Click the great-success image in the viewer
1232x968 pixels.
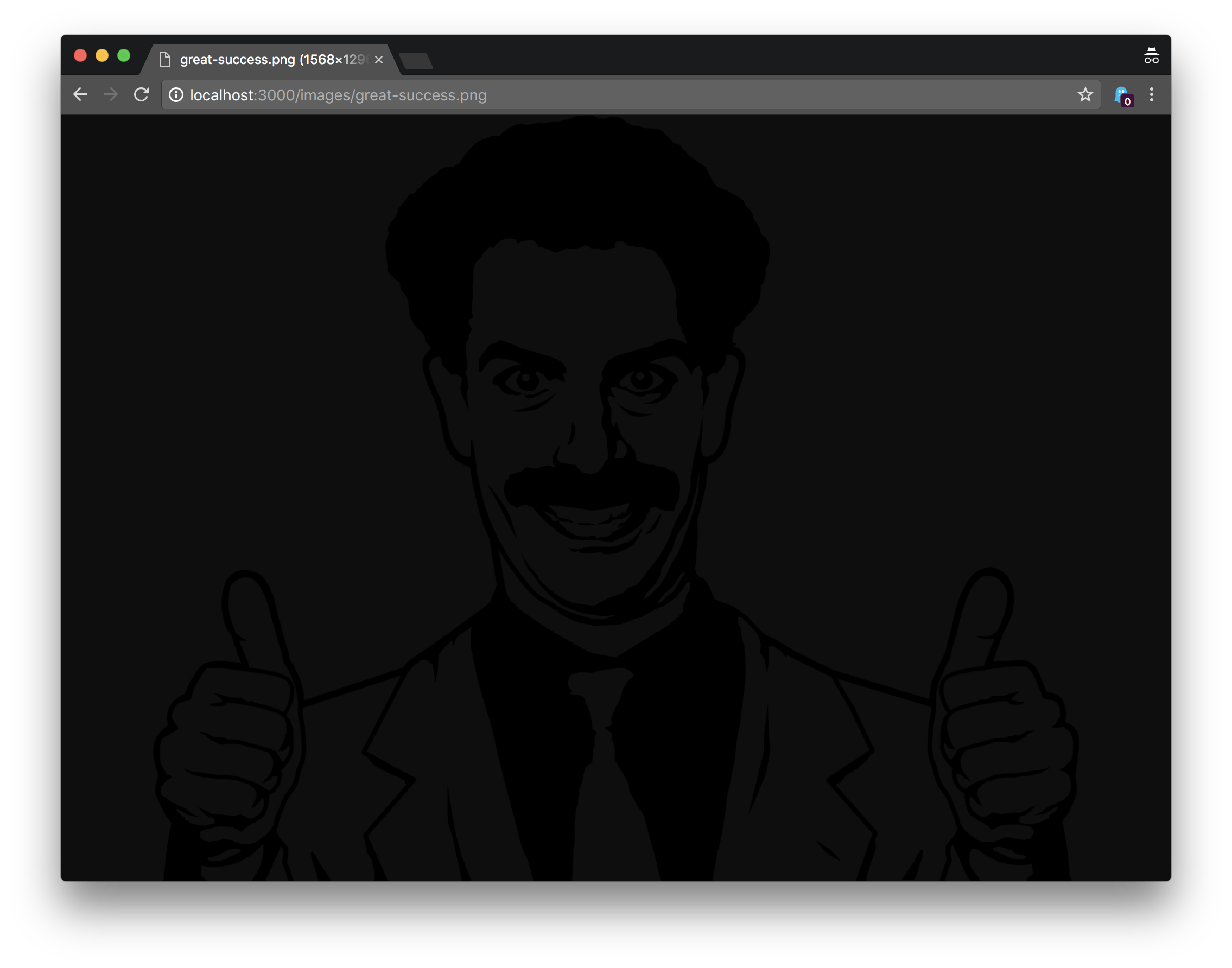pos(615,498)
